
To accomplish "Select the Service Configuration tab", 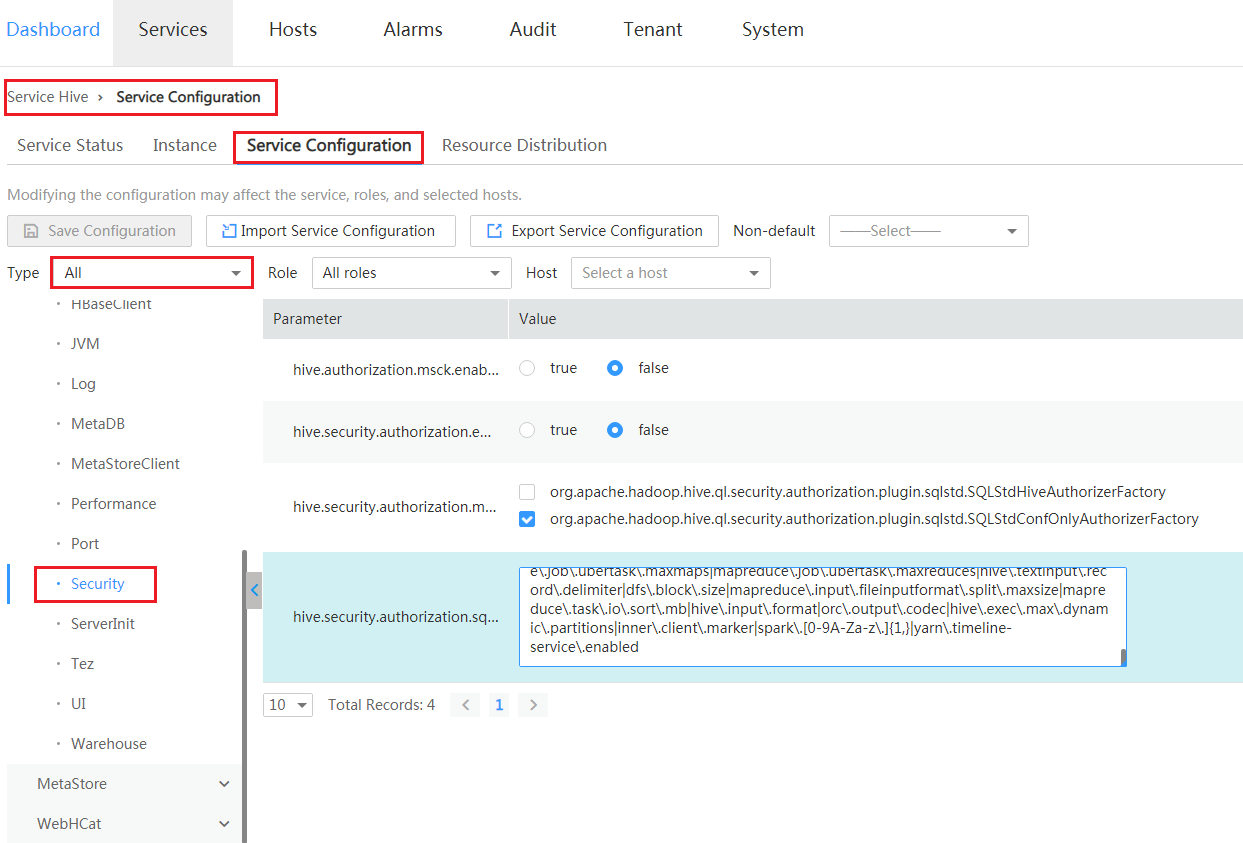I will coord(329,146).
